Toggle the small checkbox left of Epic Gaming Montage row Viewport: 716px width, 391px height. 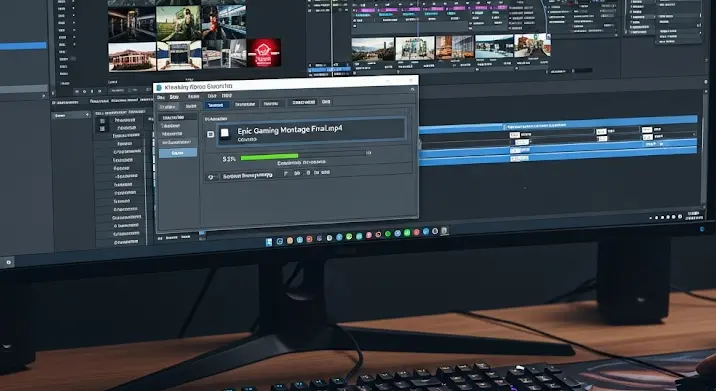pos(210,134)
